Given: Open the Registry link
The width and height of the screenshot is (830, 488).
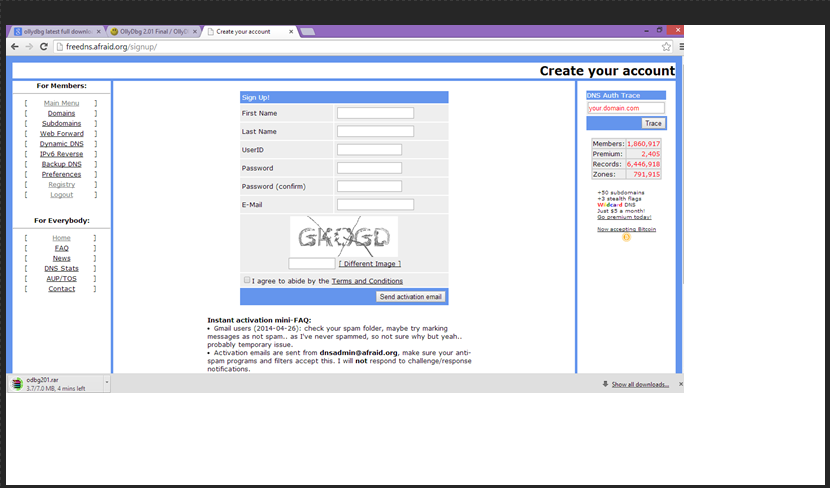Looking at the screenshot, I should click(61, 184).
